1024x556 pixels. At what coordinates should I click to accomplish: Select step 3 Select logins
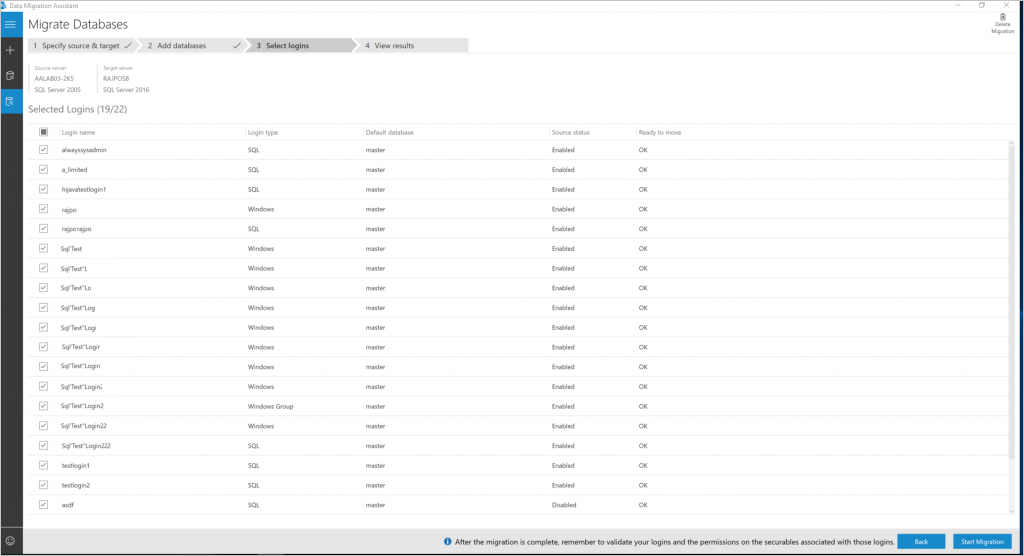coord(300,46)
